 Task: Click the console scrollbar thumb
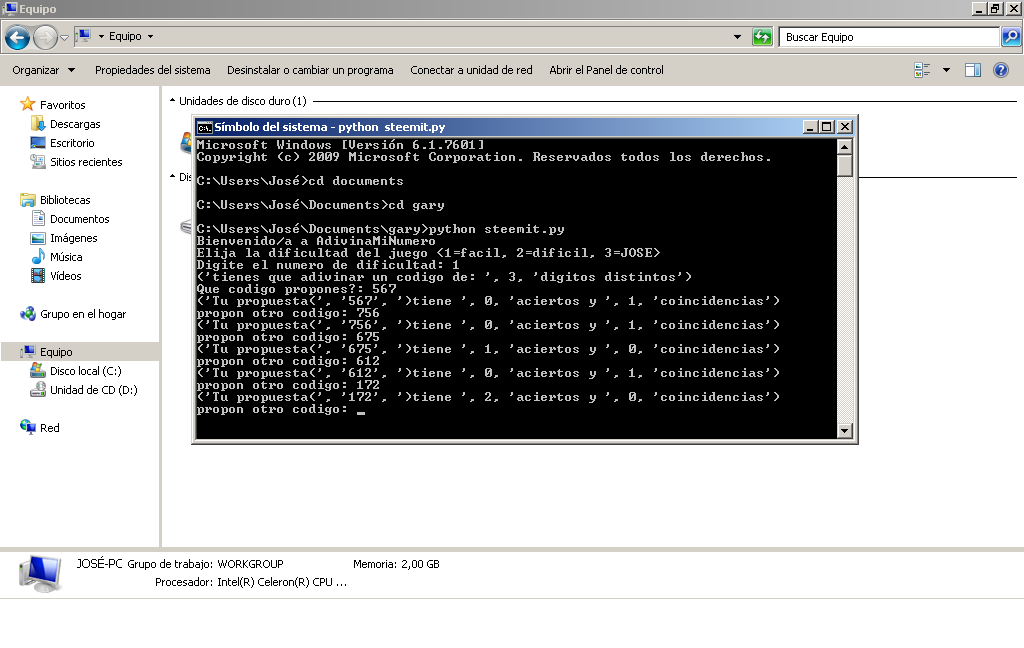tap(844, 165)
